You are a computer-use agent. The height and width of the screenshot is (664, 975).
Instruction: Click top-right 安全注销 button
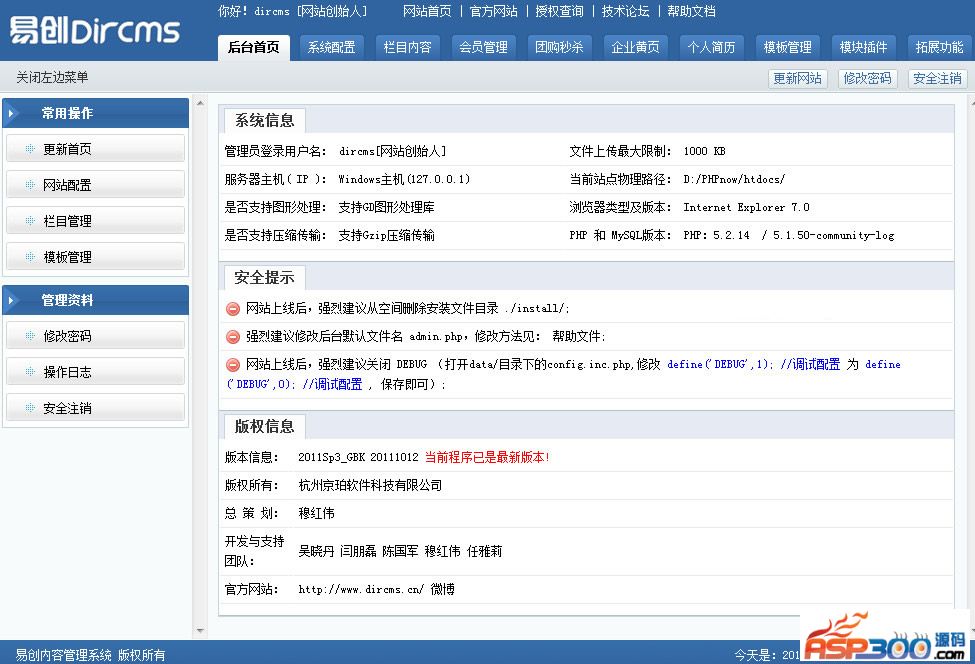937,78
